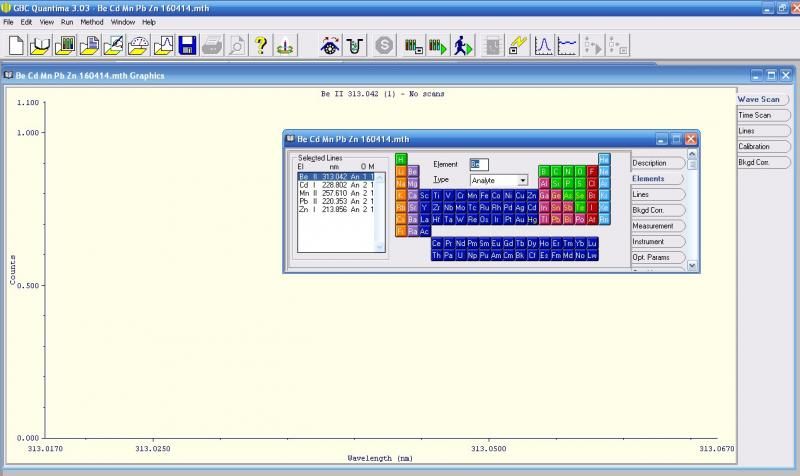Screen dimensions: 800x476
Task: Click the open samples folder icon
Action: (x=65, y=45)
